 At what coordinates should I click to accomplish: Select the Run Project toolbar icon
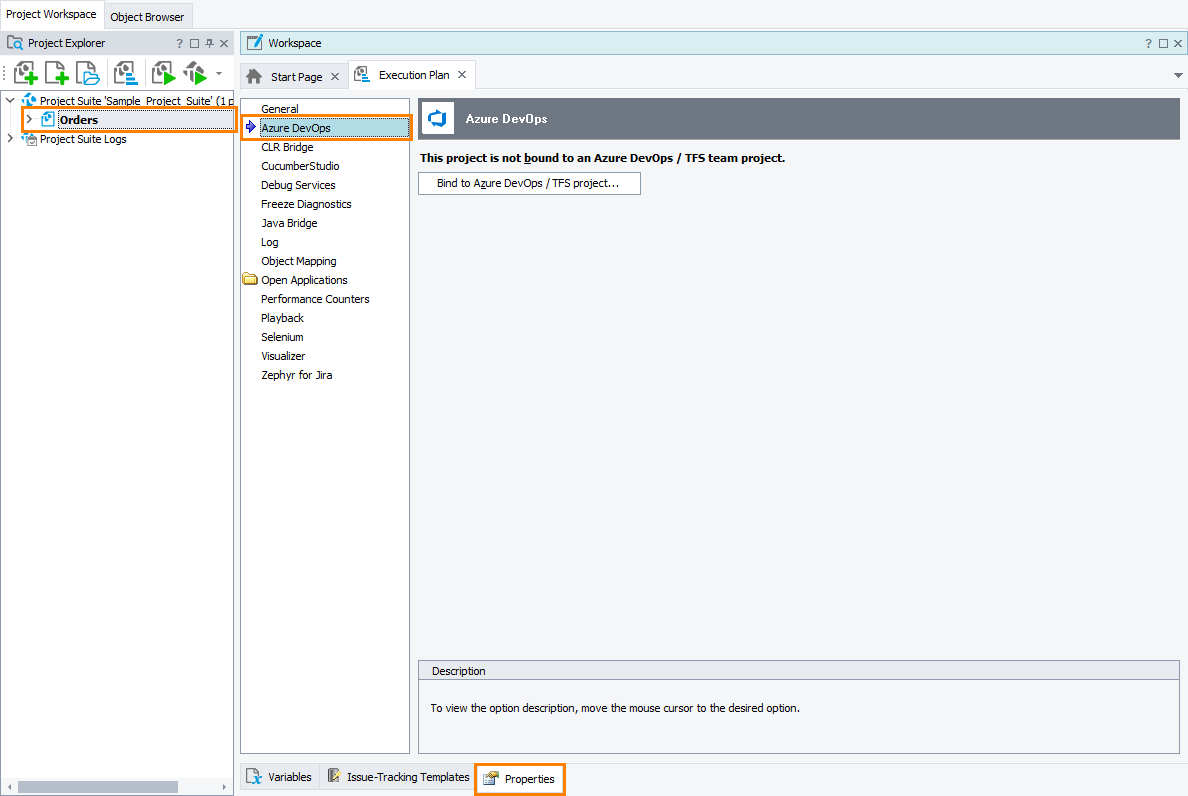point(162,72)
